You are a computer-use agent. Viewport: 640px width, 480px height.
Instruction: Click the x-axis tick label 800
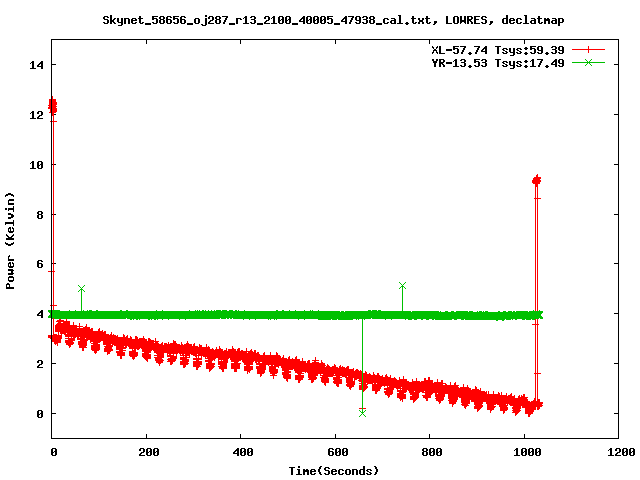pos(431,452)
